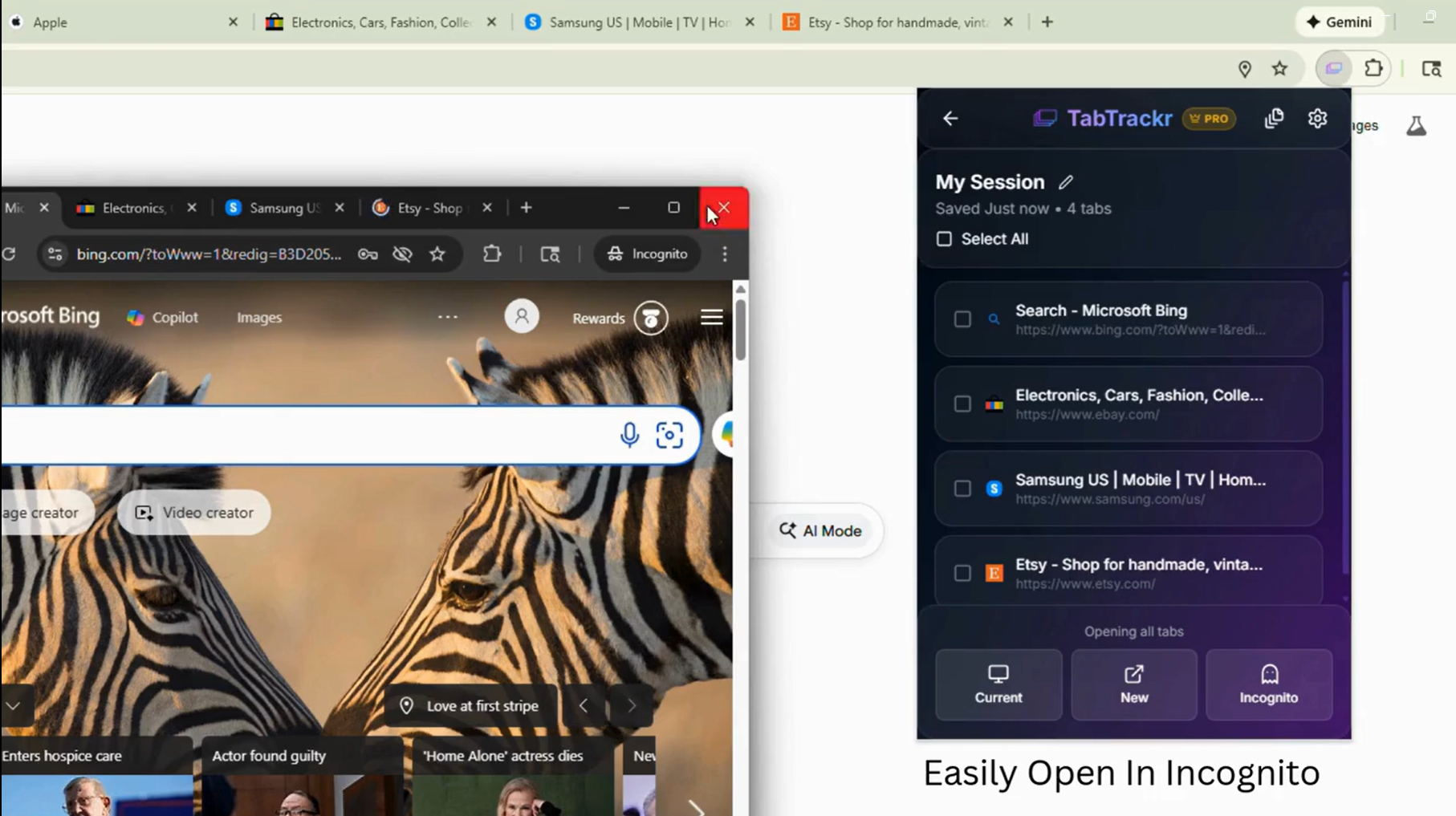
Task: Edit the session name with the pencil icon
Action: tap(1066, 182)
